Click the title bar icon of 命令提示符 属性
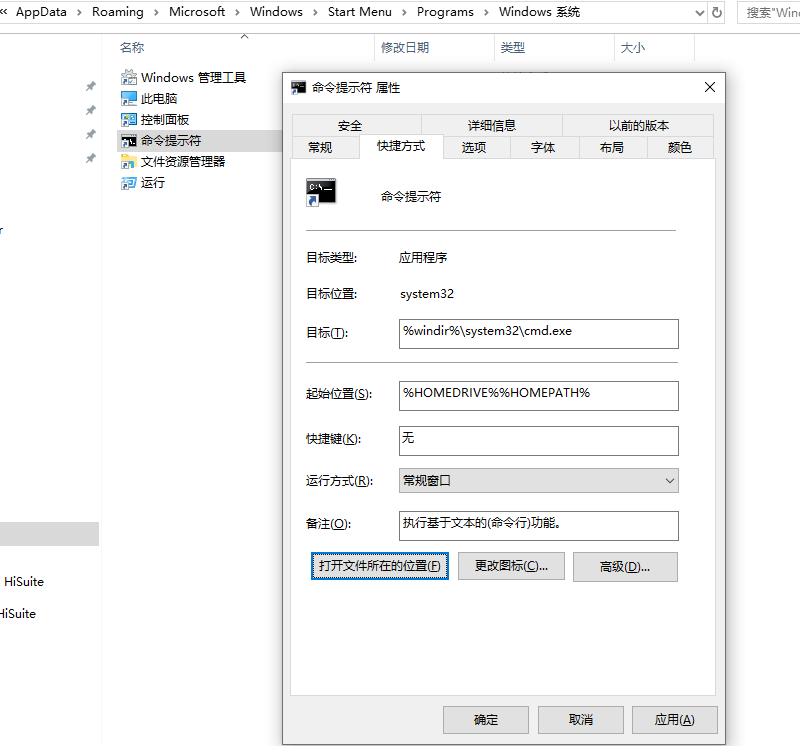Screen dimensions: 800x746 [x=298, y=88]
